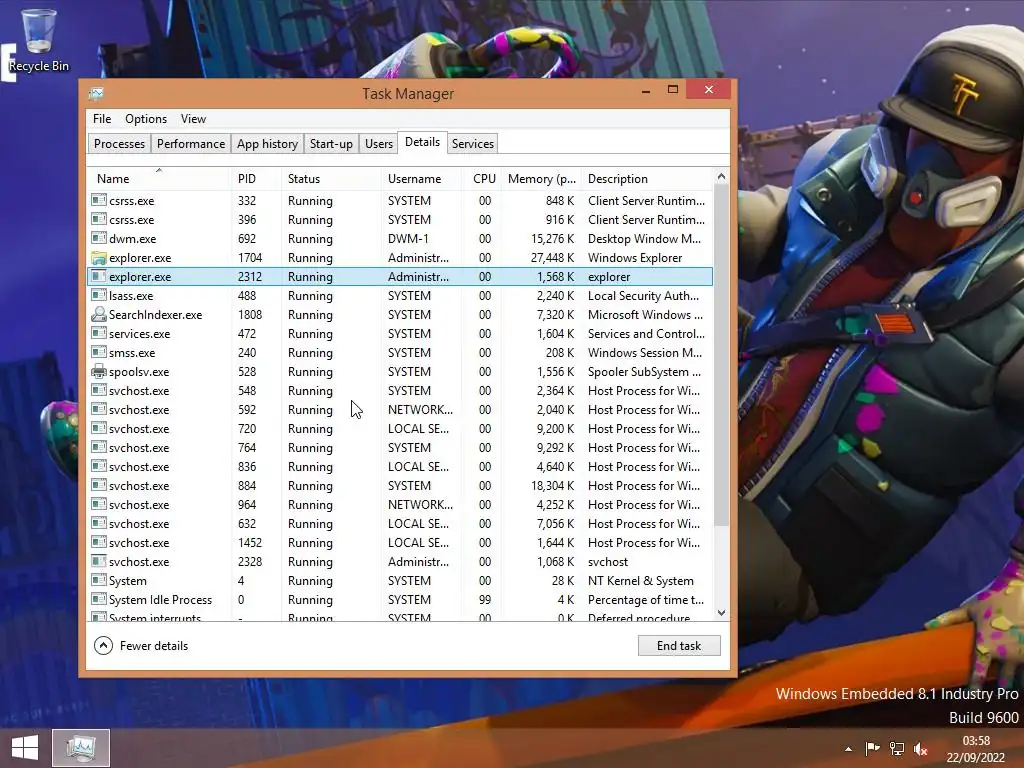The image size is (1024, 768).
Task: Sort by the Username column header
Action: 421,179
